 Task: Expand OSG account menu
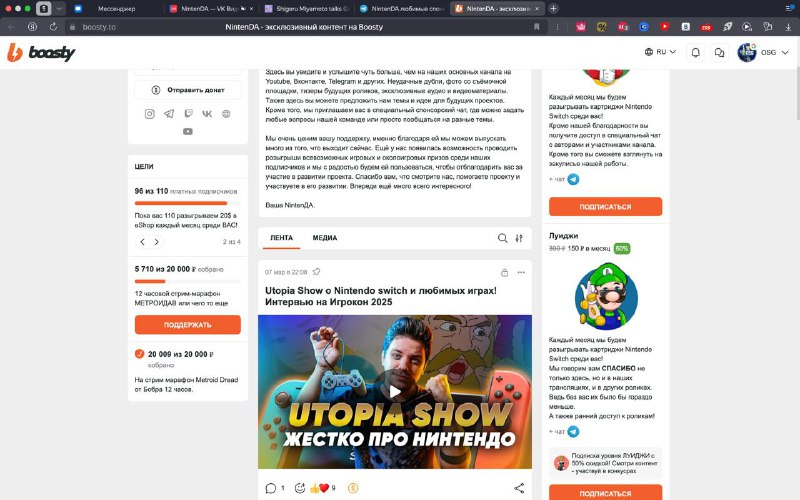(x=785, y=52)
